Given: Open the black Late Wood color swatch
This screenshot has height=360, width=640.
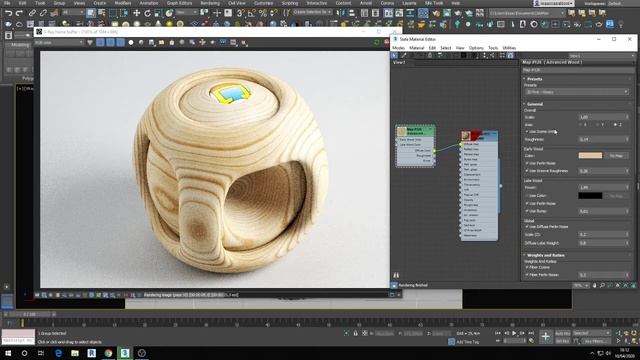Looking at the screenshot, I should 590,196.
